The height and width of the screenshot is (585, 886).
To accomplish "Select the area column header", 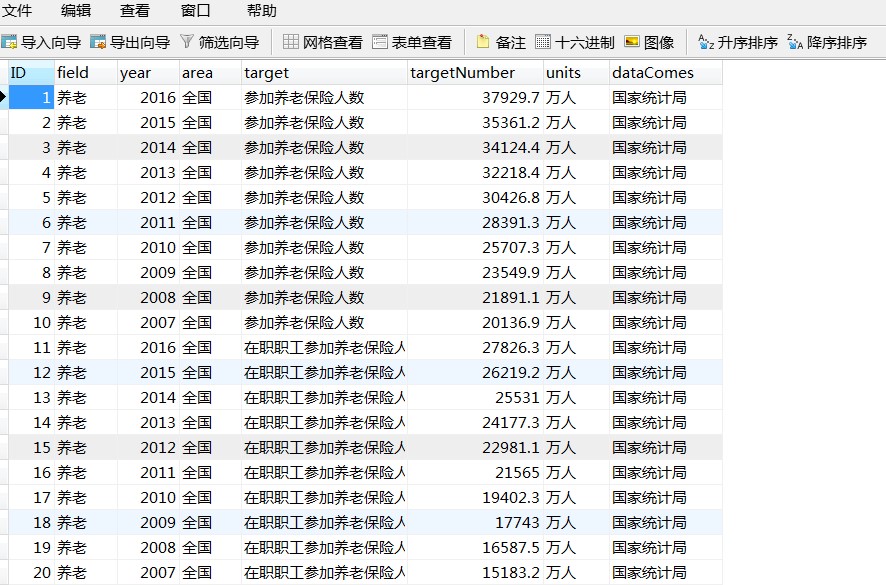I will point(210,73).
